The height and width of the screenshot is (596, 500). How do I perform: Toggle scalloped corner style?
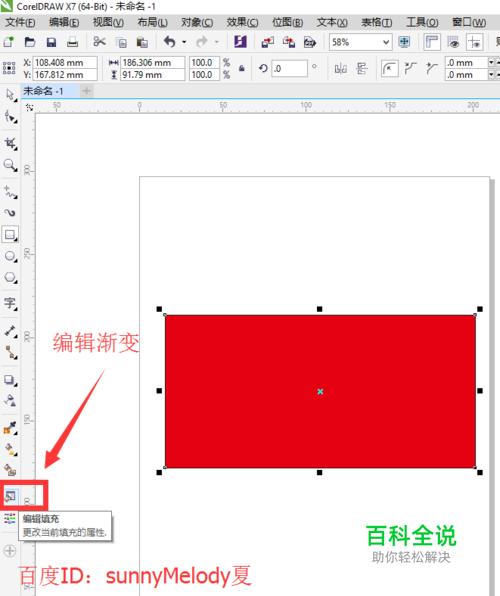click(411, 69)
